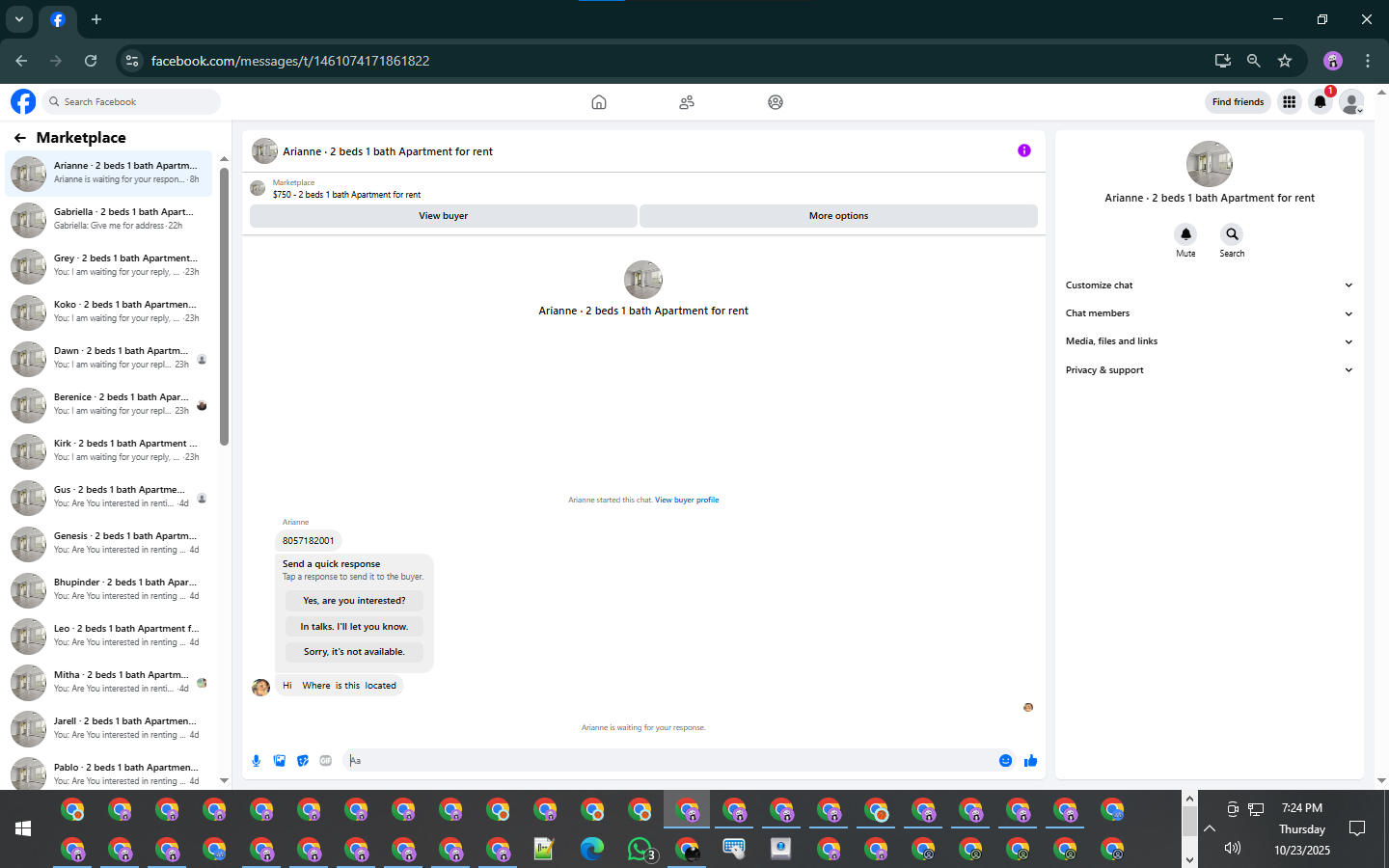This screenshot has width=1389, height=868.
Task: Click the browser address bar URL
Action: click(x=290, y=61)
